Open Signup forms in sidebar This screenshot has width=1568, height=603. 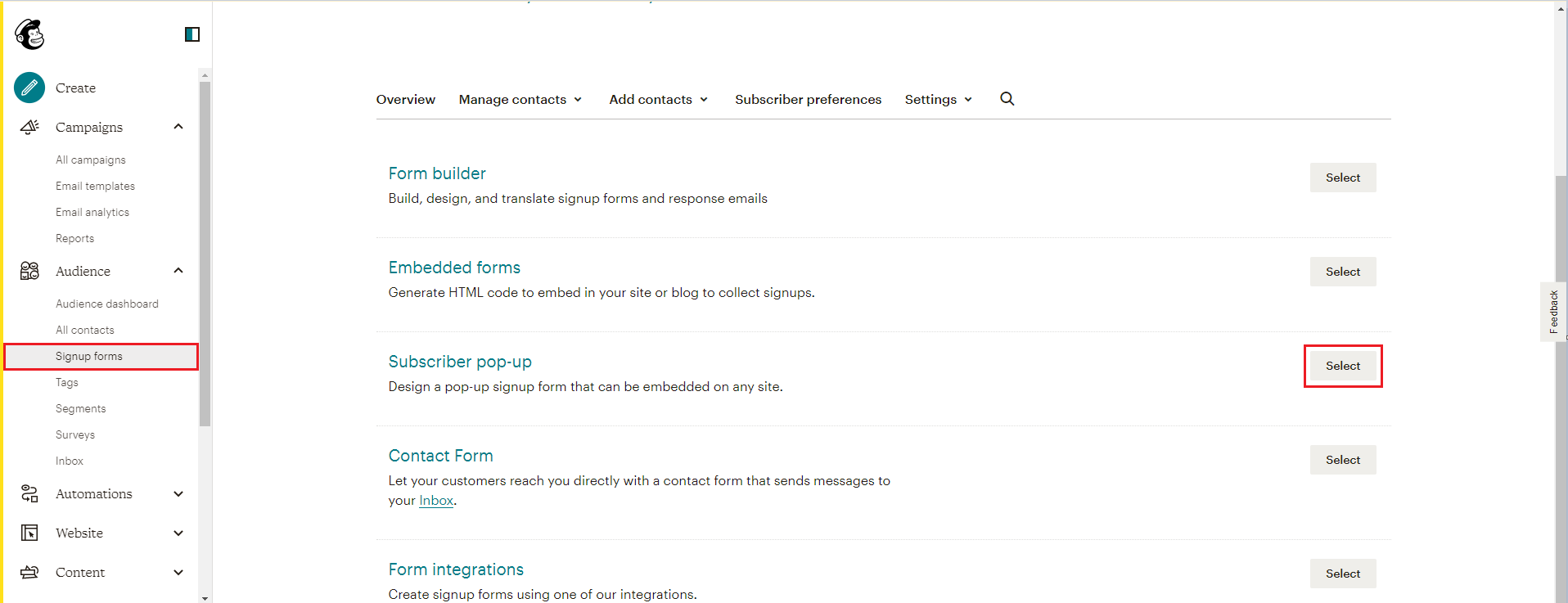(x=89, y=357)
